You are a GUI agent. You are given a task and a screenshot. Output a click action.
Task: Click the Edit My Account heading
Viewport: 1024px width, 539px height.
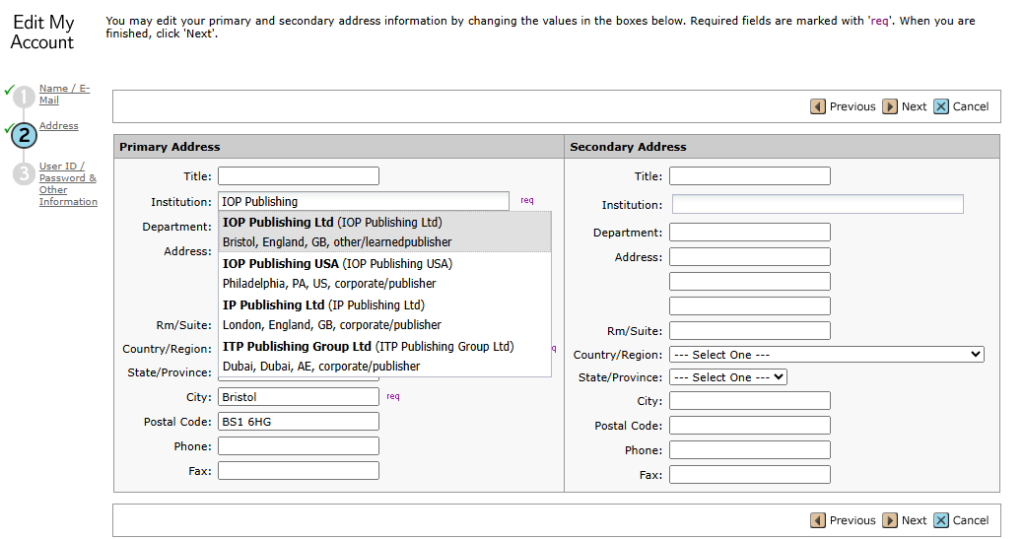[x=43, y=32]
